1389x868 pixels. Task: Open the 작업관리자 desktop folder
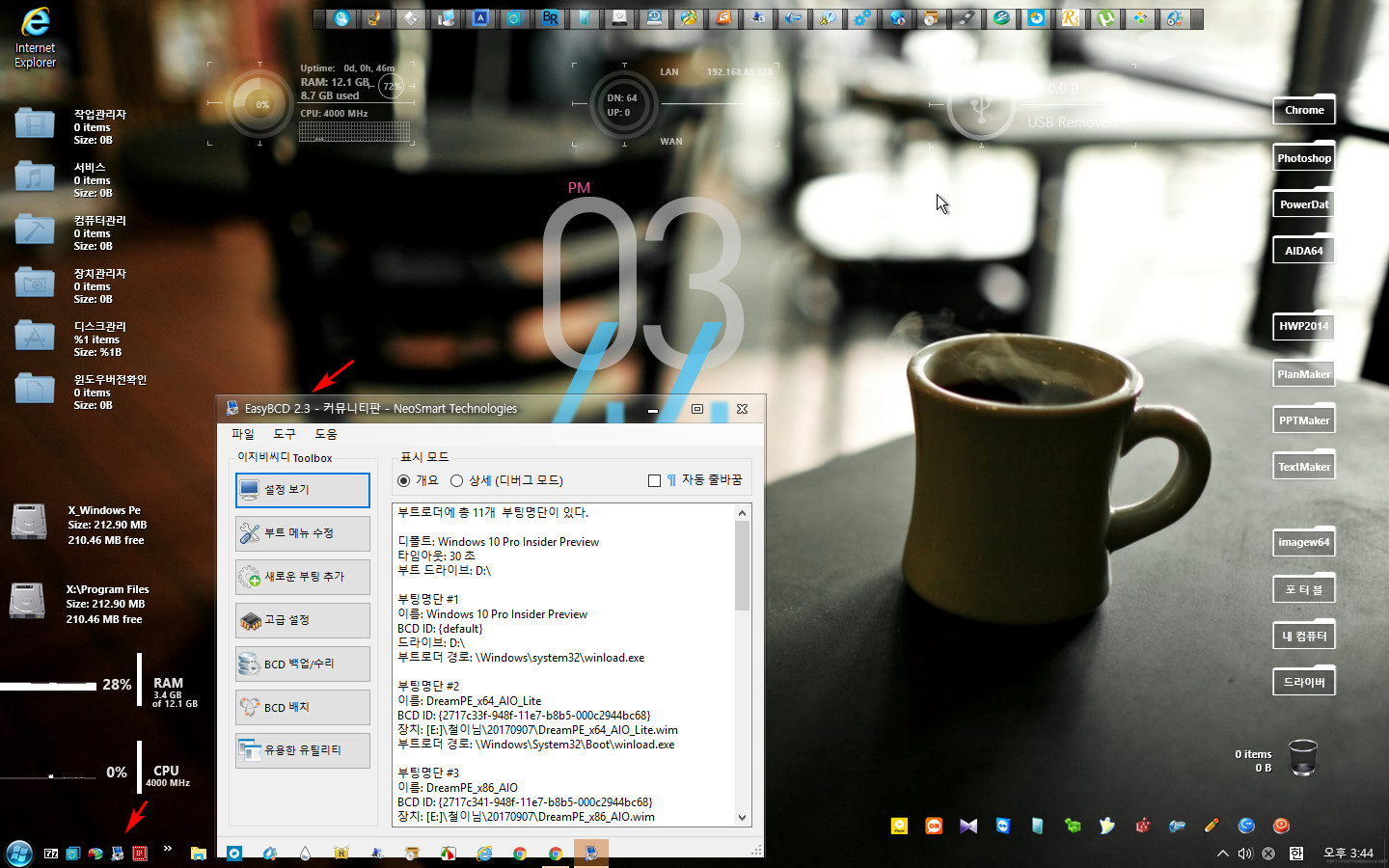35,124
